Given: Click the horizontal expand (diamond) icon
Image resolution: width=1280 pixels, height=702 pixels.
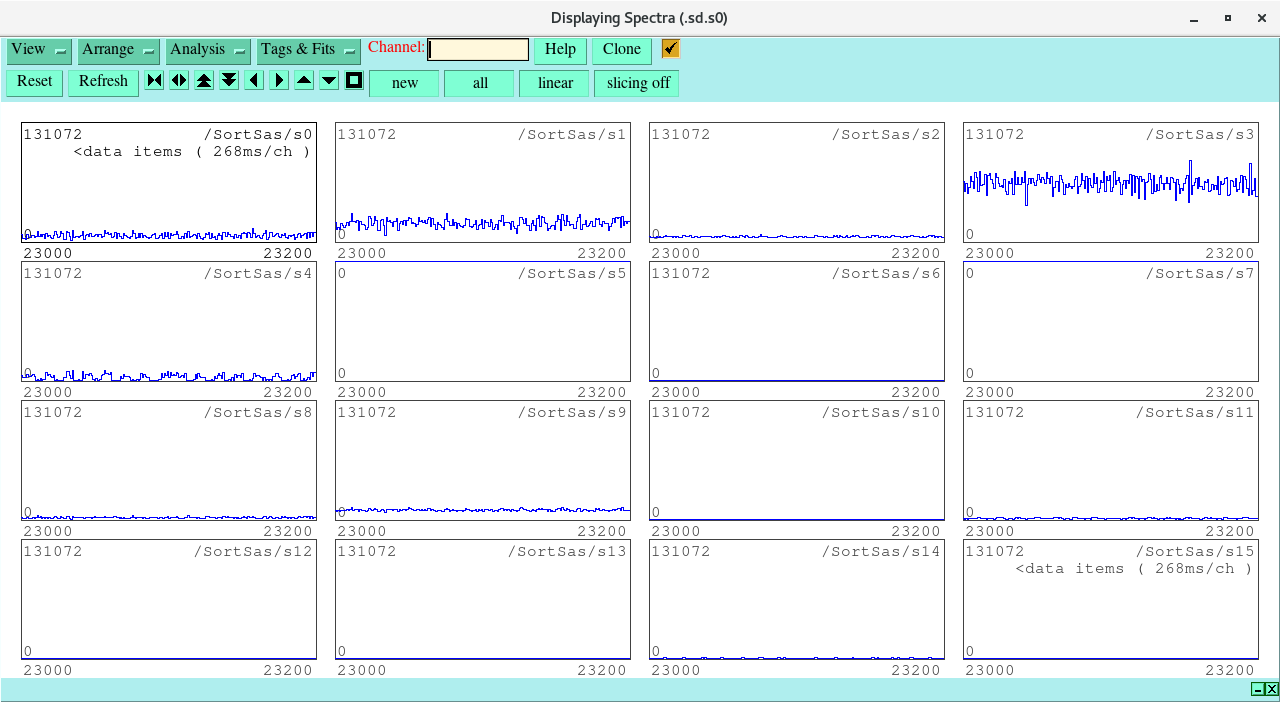Looking at the screenshot, I should (x=179, y=81).
